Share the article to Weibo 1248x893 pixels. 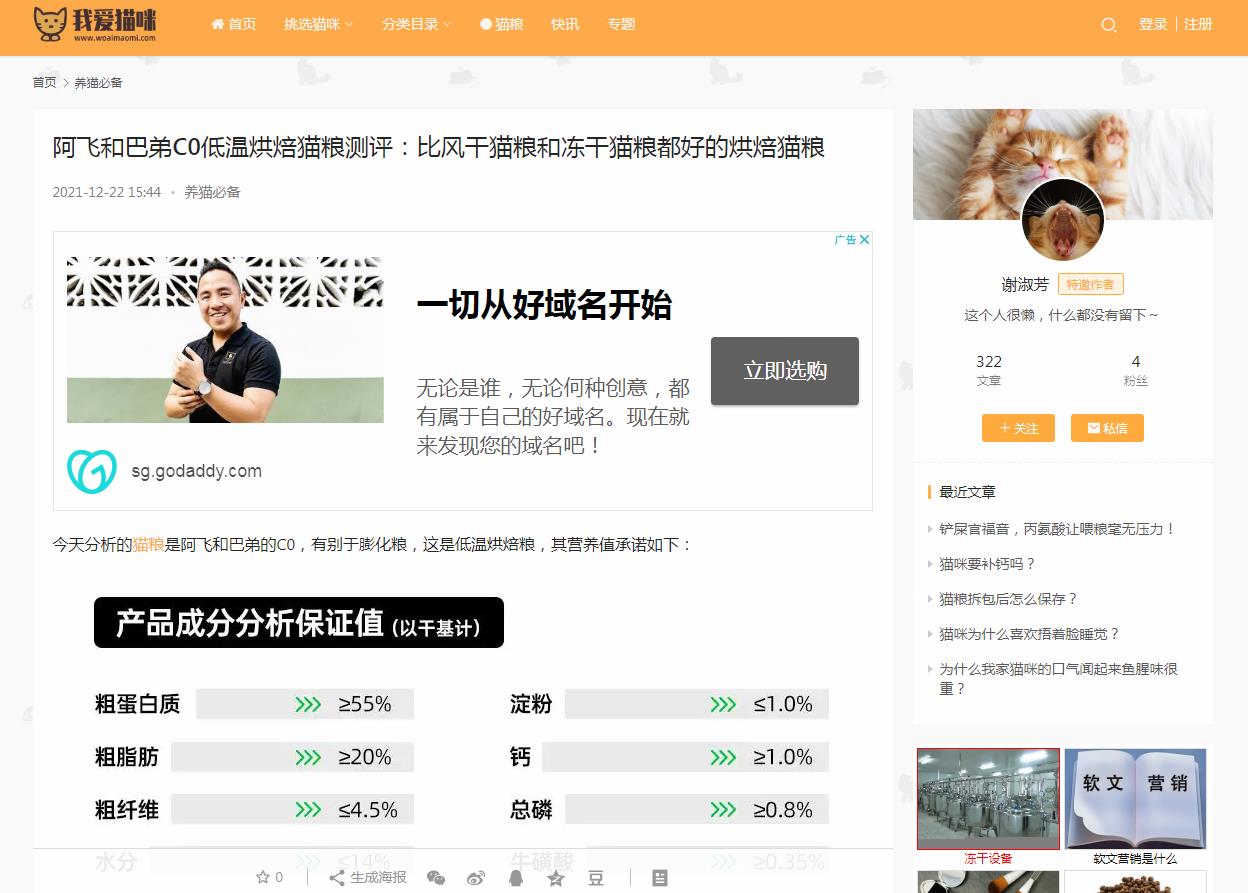click(476, 878)
